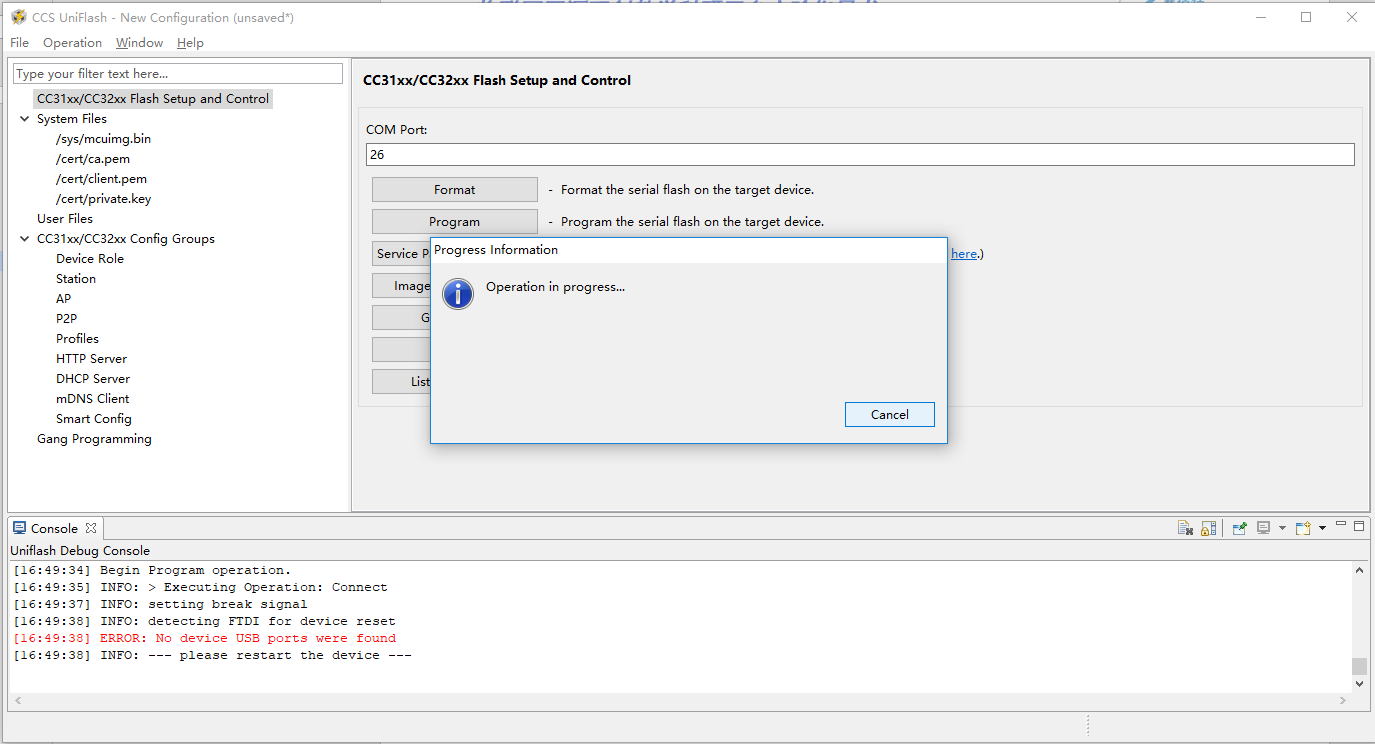The width and height of the screenshot is (1375, 744).
Task: Cancel the operation in progress
Action: tap(889, 415)
